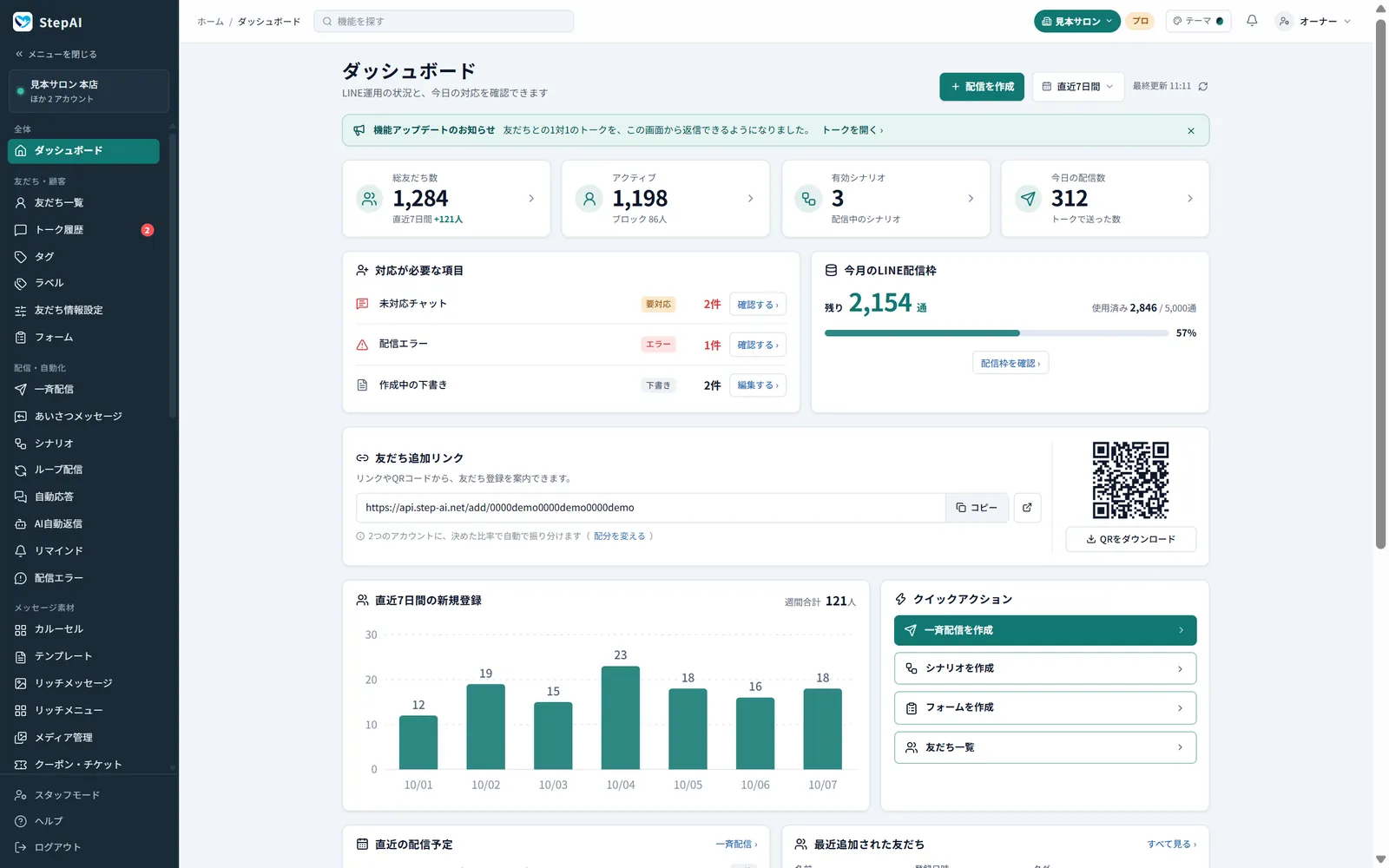Click the ヘルプ sidebar icon
The height and width of the screenshot is (868, 1389).
point(21,821)
